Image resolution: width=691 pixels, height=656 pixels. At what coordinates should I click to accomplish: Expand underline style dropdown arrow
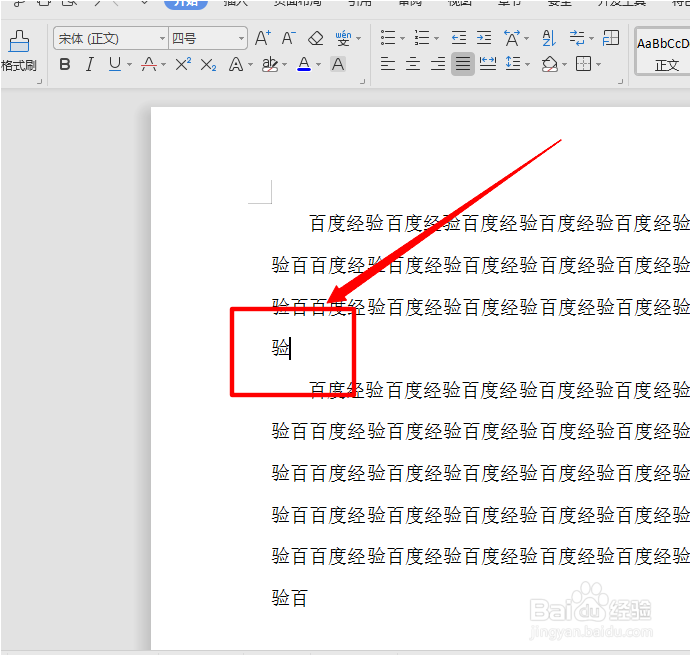130,65
